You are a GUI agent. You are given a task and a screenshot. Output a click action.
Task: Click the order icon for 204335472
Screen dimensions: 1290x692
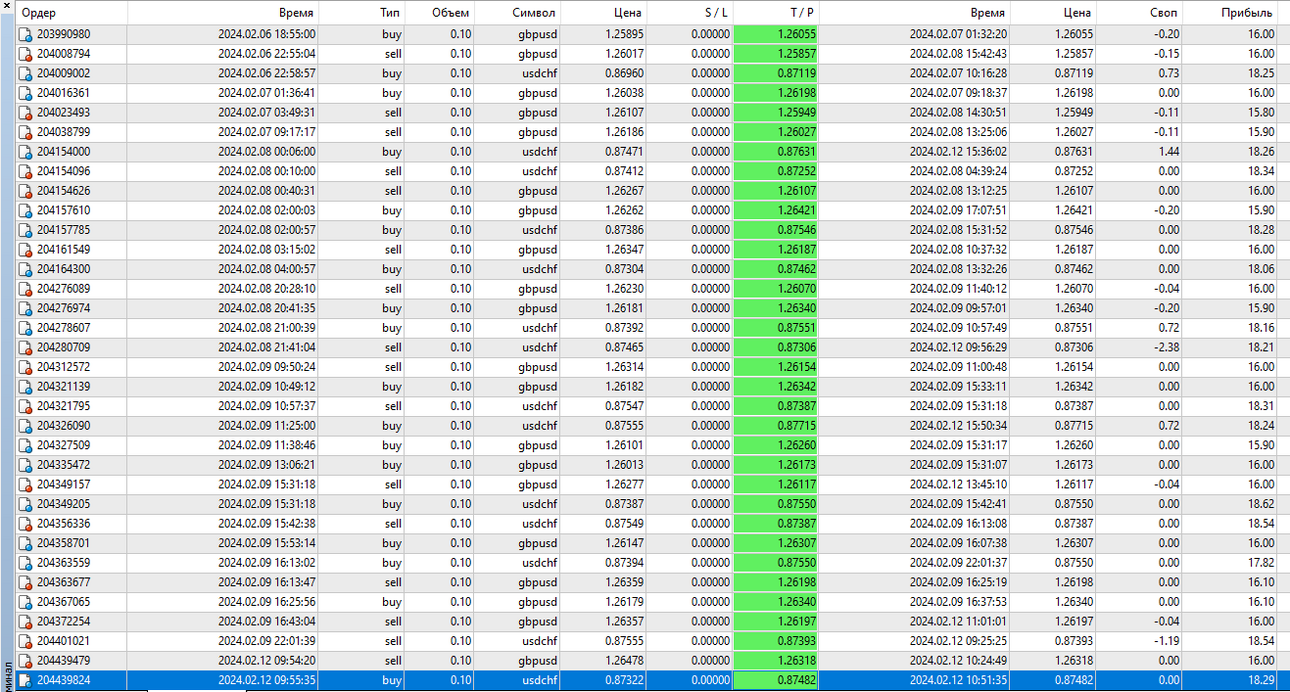pos(26,465)
